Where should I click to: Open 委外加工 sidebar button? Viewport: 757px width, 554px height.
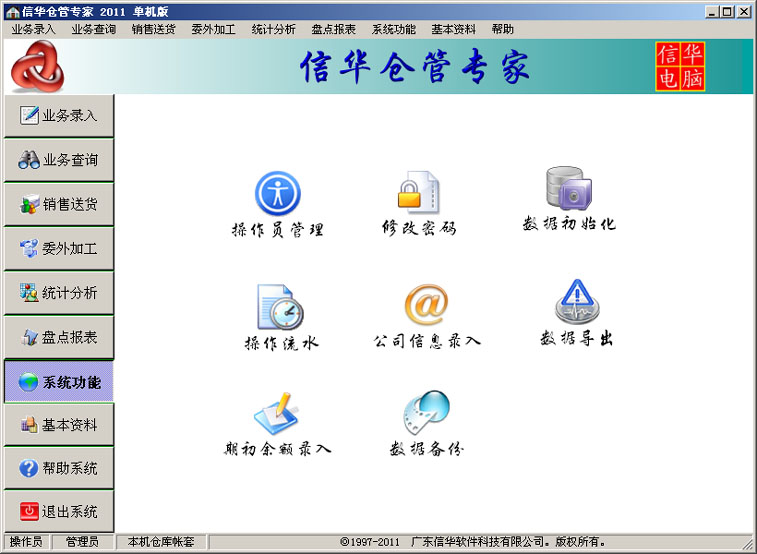point(59,249)
